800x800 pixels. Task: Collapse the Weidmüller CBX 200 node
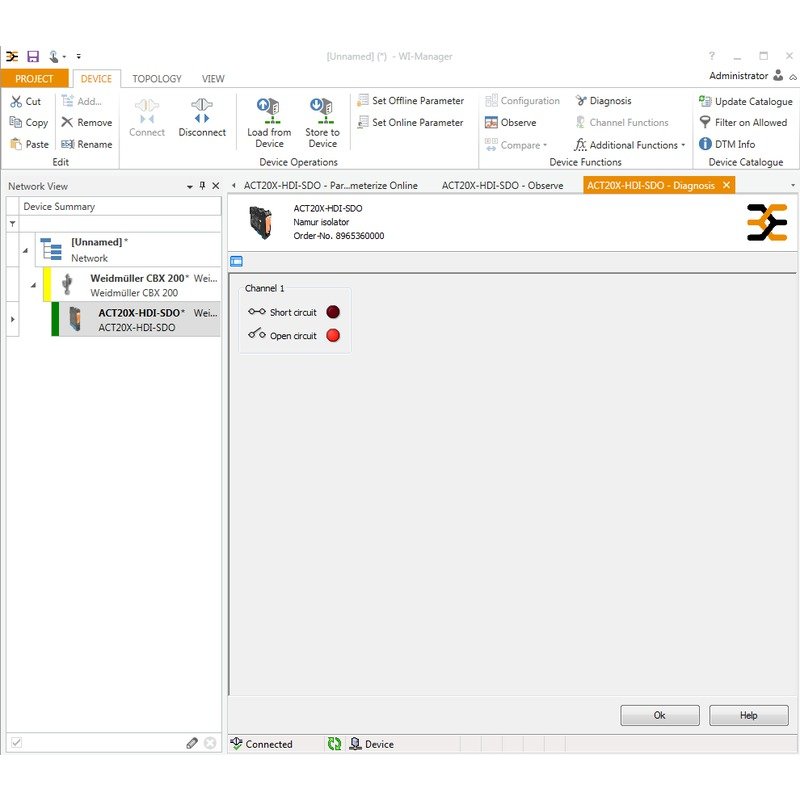click(x=33, y=285)
